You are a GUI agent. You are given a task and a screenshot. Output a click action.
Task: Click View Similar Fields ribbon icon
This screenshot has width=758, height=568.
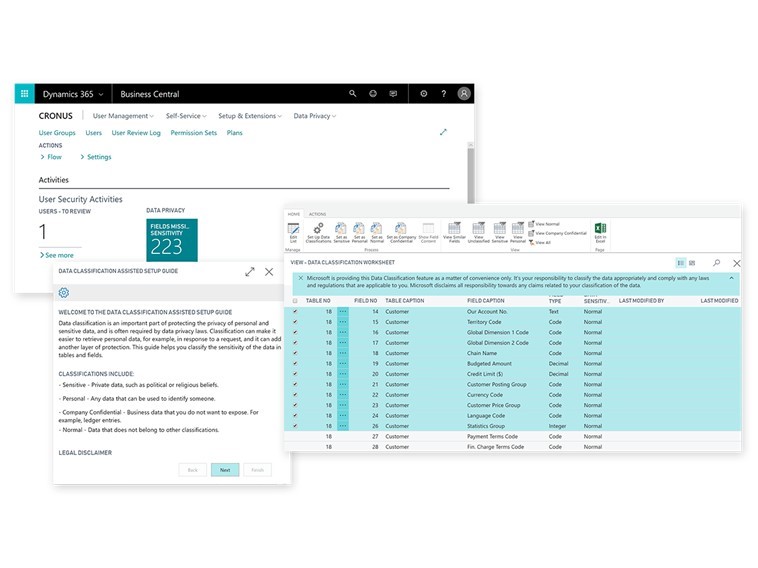point(454,232)
